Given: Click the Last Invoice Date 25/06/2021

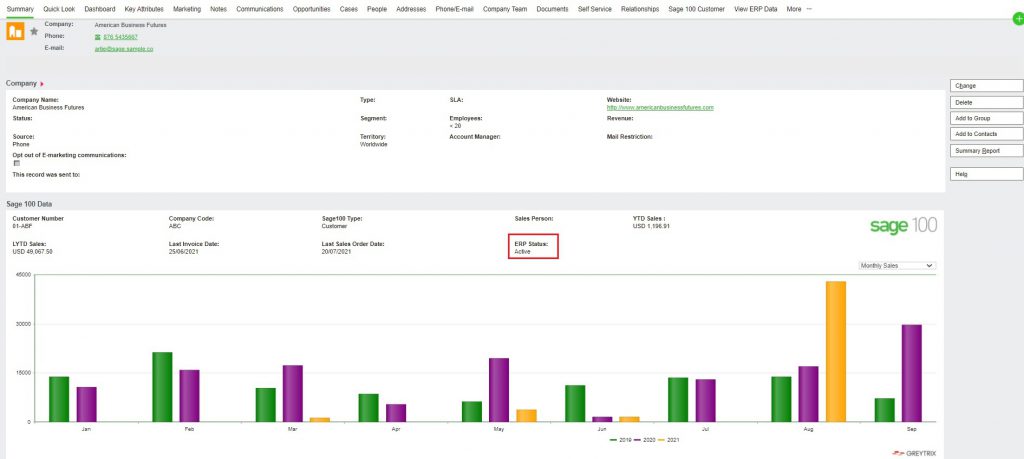Looking at the screenshot, I should [184, 251].
